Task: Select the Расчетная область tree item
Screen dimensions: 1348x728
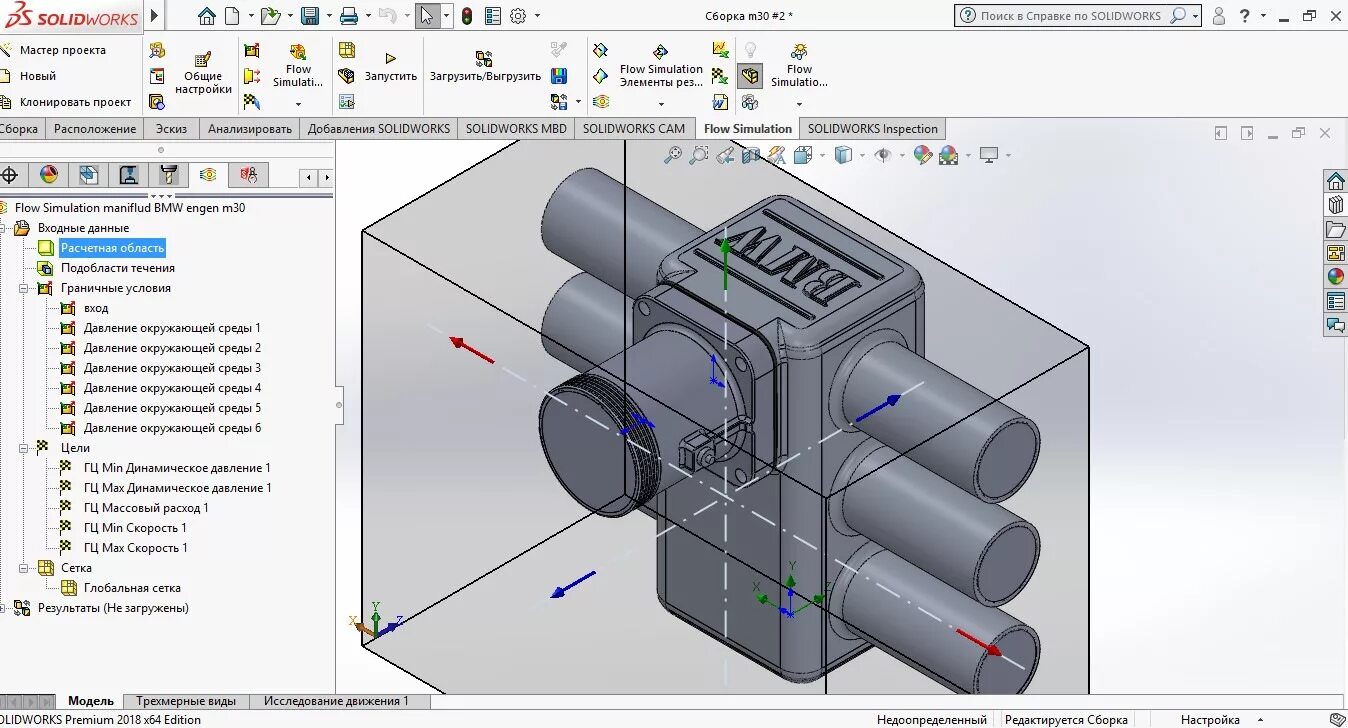Action: pyautogui.click(x=112, y=248)
